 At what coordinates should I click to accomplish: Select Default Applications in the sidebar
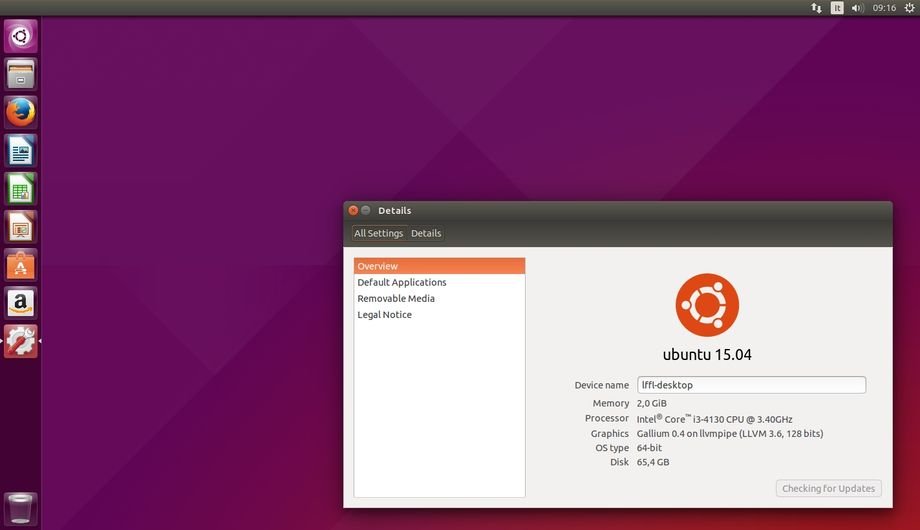pos(402,283)
